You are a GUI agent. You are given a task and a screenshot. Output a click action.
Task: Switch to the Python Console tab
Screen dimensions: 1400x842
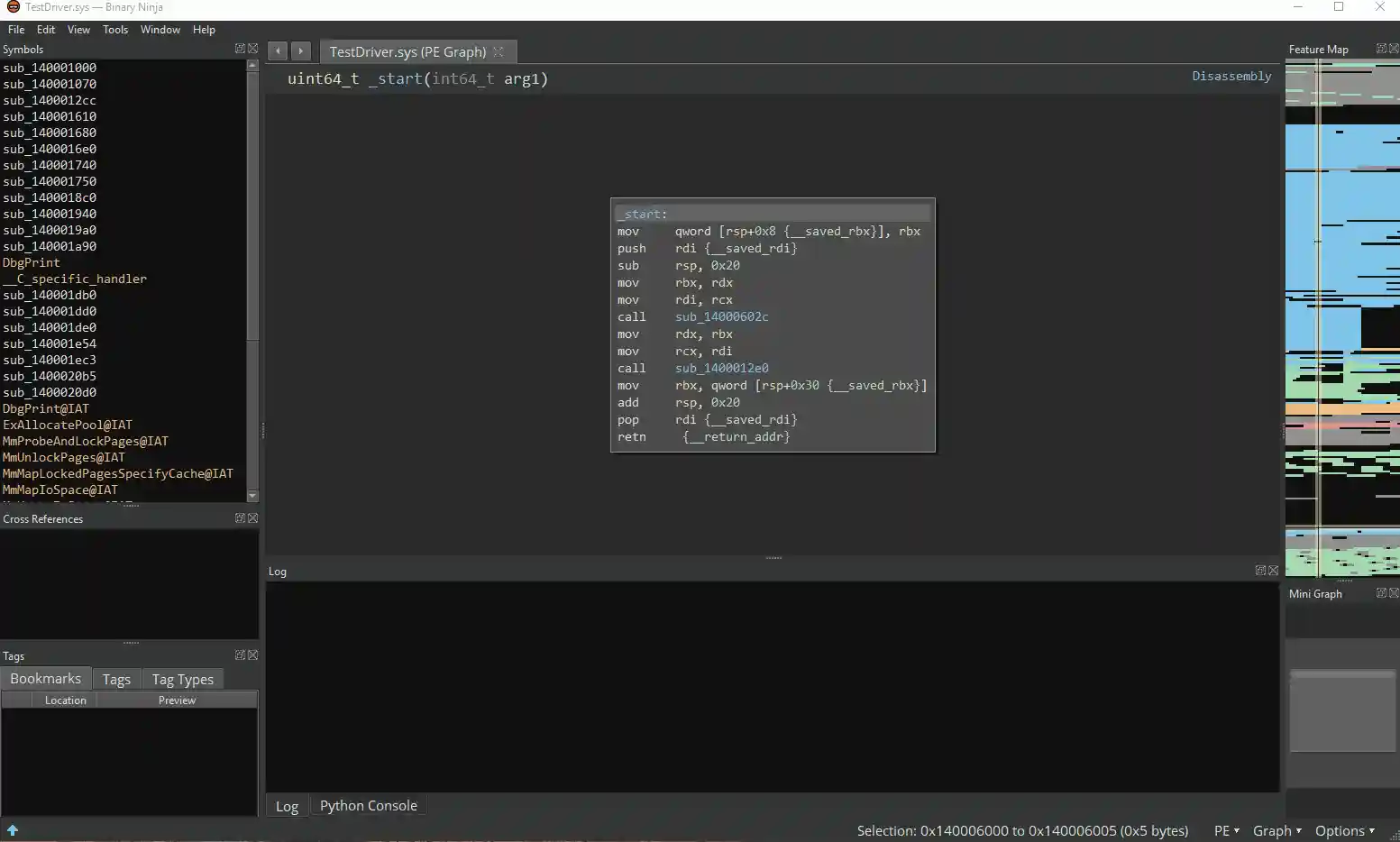(x=368, y=805)
